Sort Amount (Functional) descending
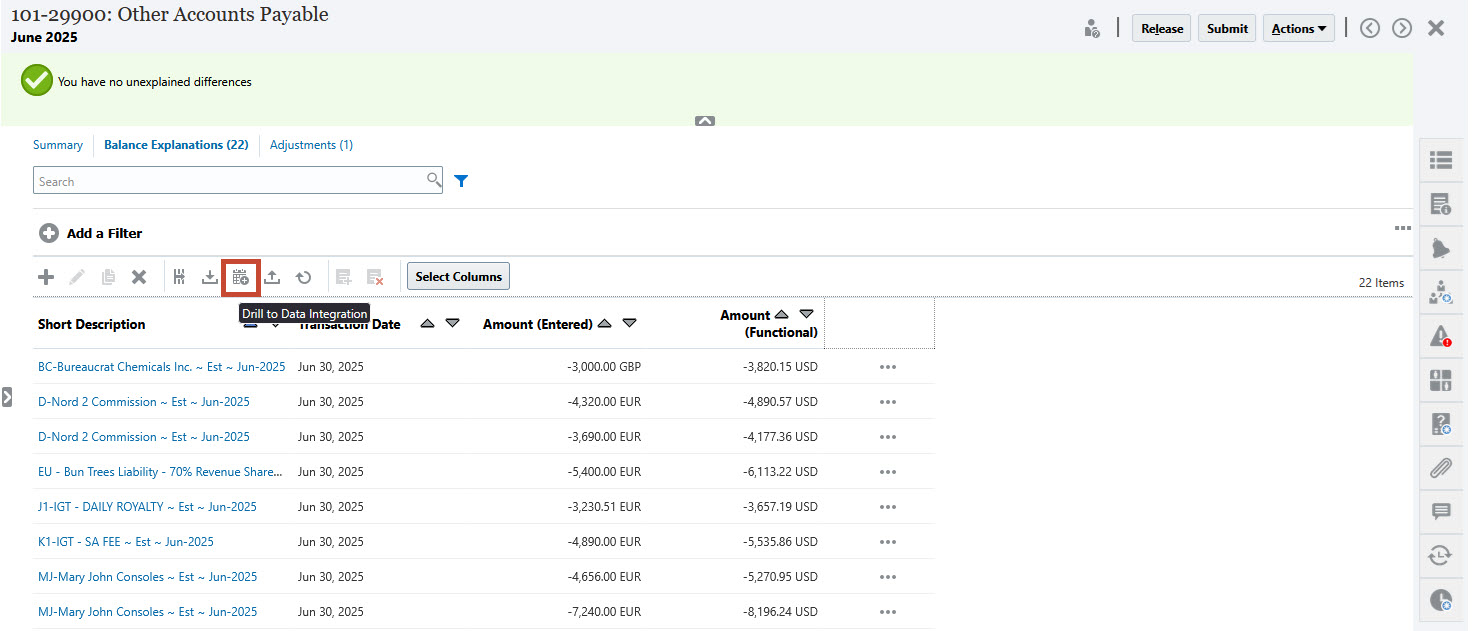This screenshot has width=1472, height=631. click(x=806, y=314)
